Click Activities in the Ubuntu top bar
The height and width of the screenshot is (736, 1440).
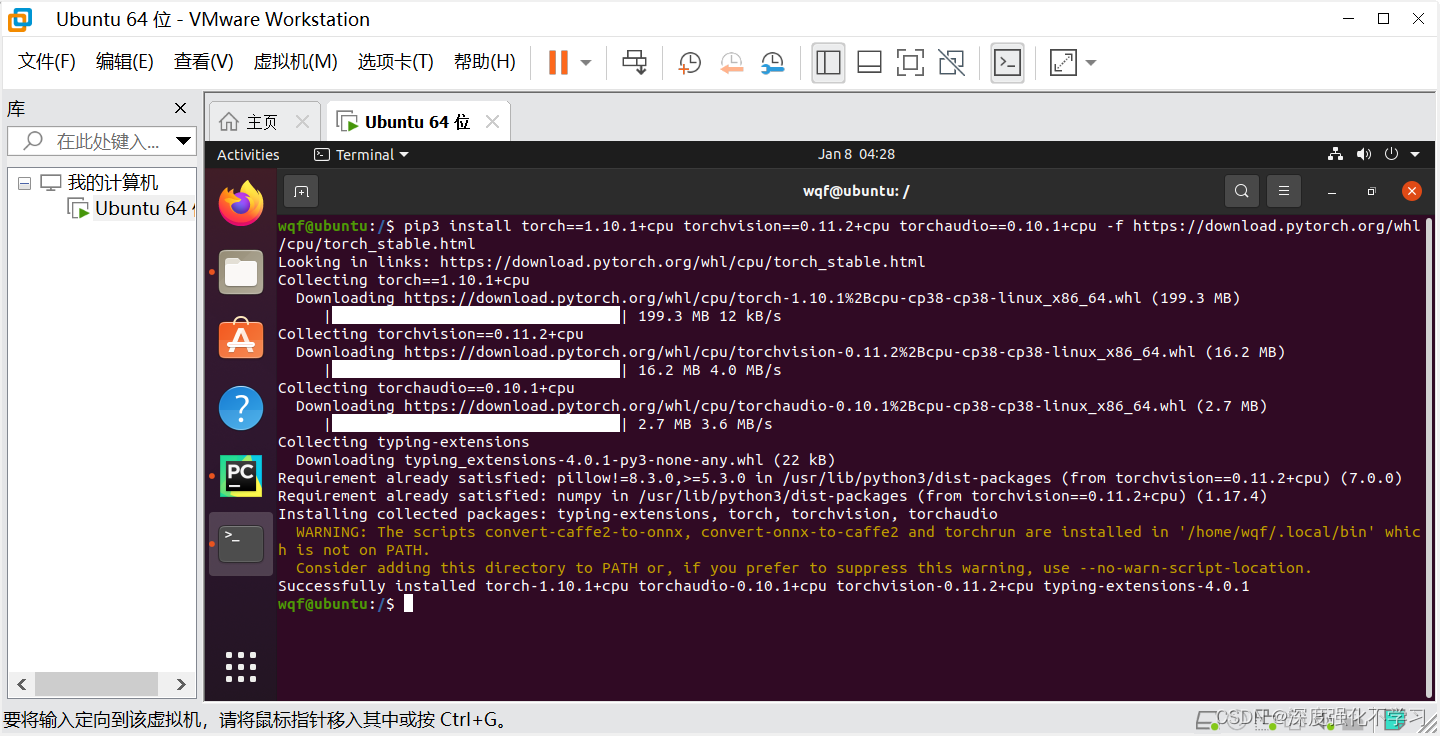click(248, 154)
